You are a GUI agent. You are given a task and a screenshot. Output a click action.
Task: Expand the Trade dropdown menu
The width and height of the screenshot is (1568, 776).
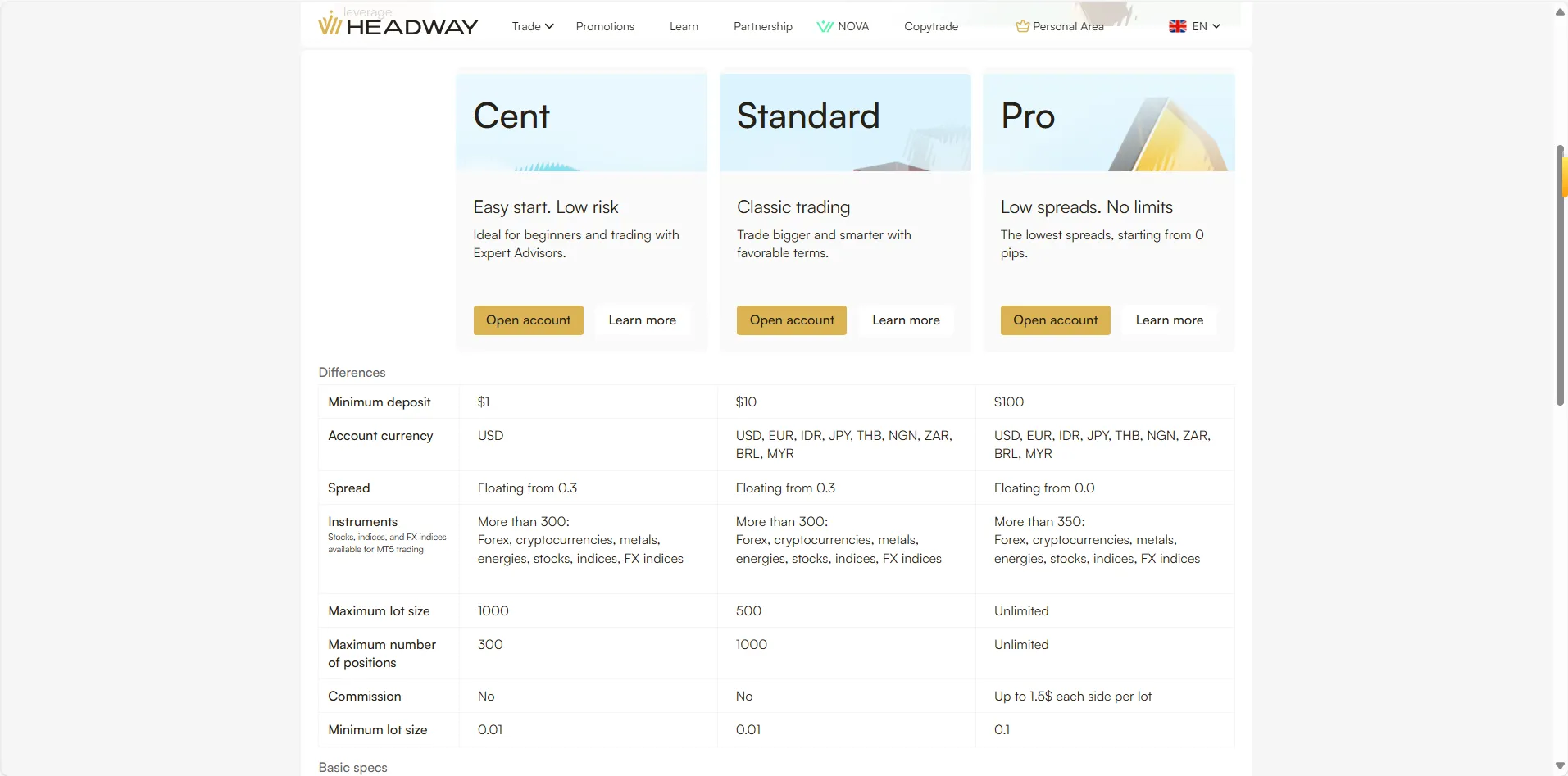[533, 26]
